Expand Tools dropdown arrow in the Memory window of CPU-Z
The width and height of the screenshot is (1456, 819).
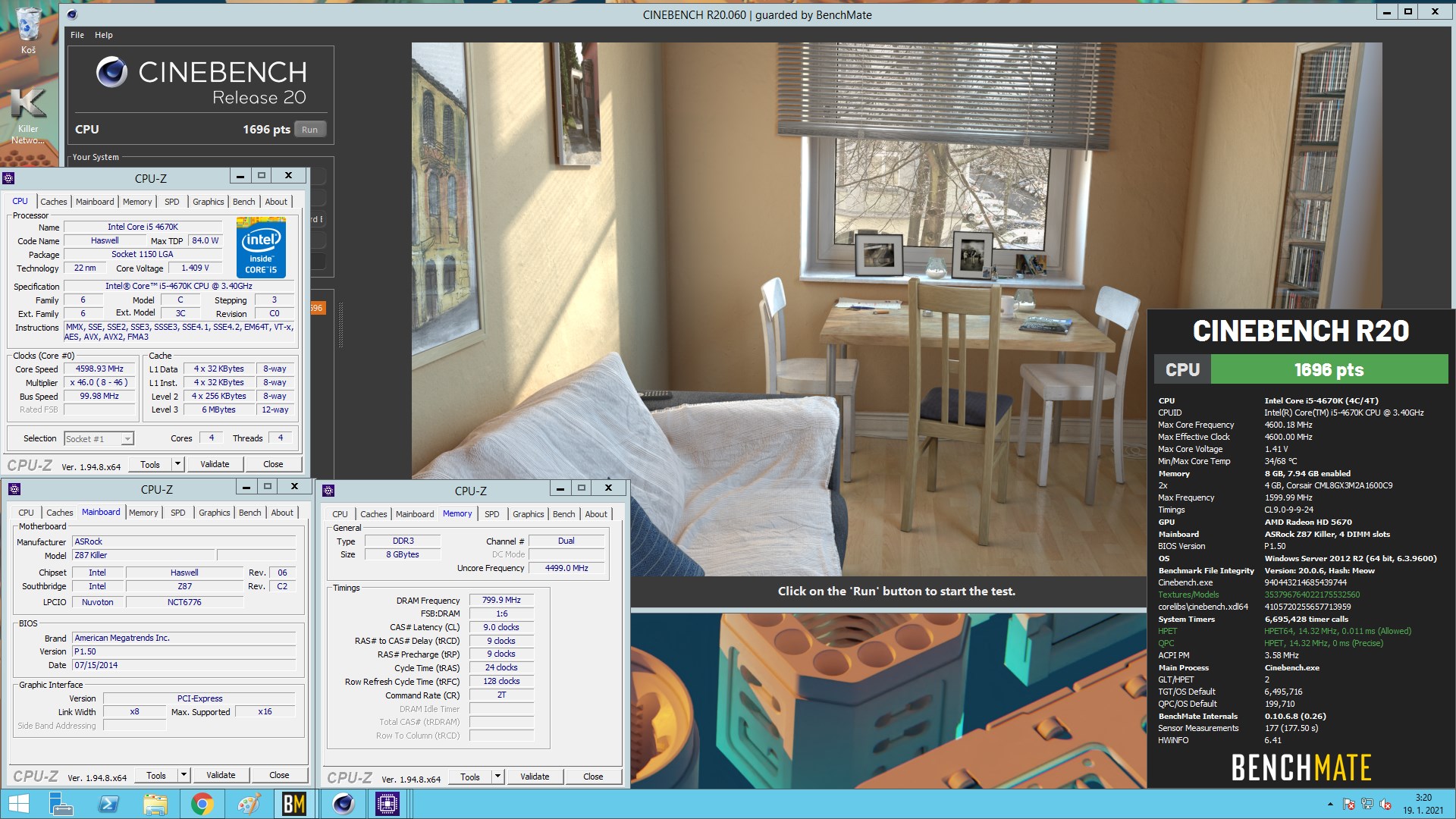click(x=497, y=777)
